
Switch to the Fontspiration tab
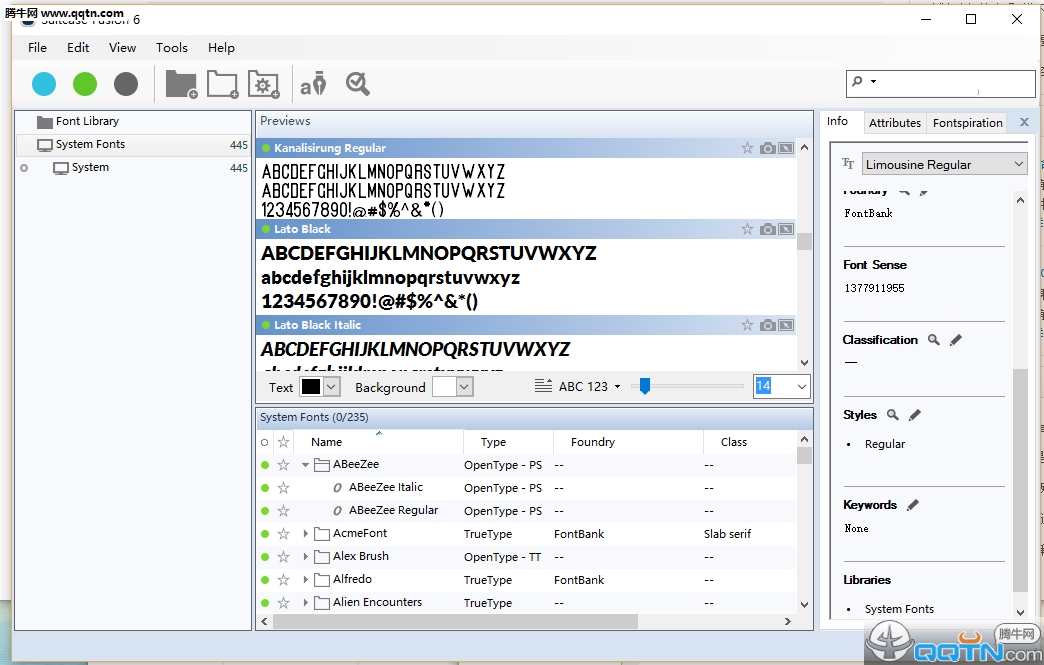tap(967, 123)
